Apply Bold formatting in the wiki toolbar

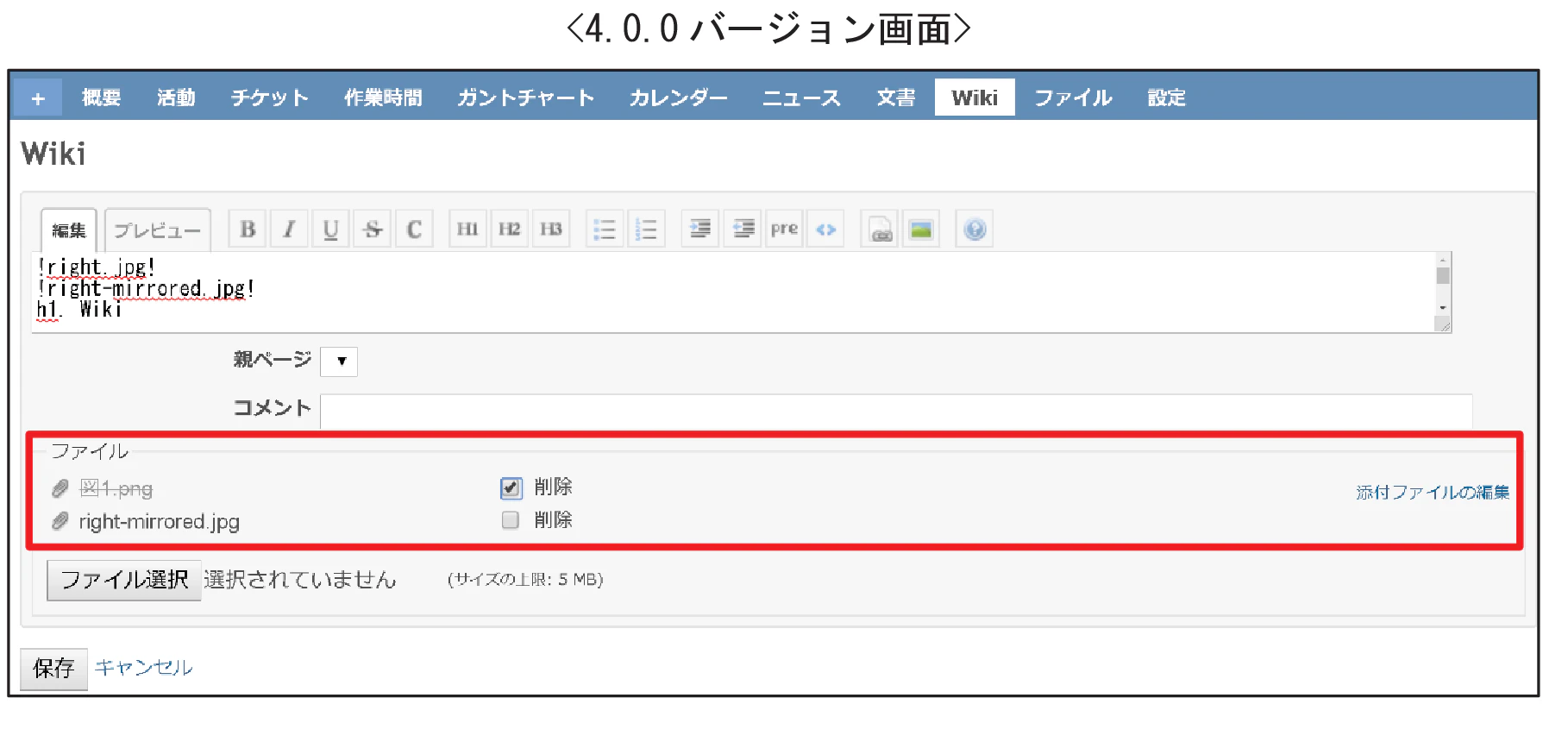[x=248, y=230]
